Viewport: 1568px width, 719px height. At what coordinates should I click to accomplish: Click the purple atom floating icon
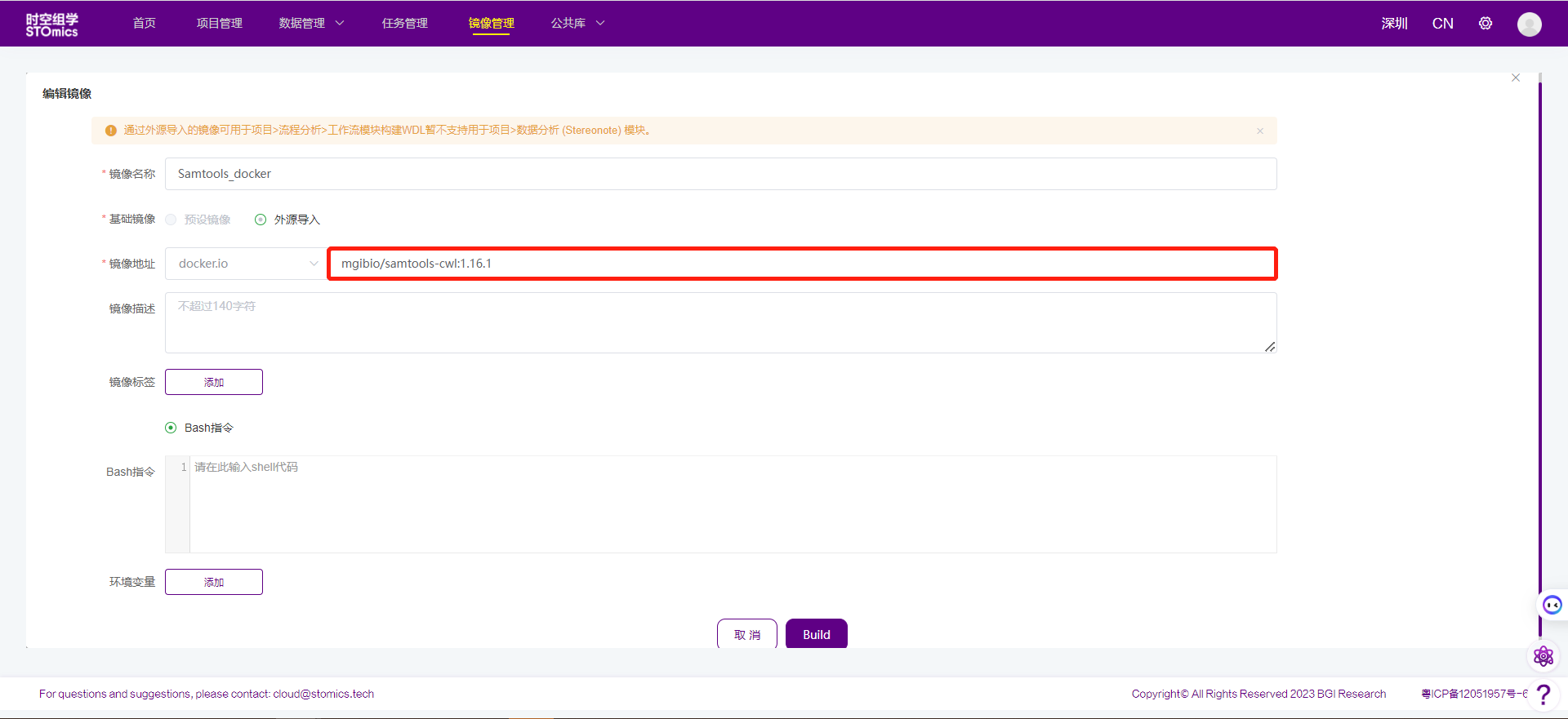pyautogui.click(x=1543, y=656)
